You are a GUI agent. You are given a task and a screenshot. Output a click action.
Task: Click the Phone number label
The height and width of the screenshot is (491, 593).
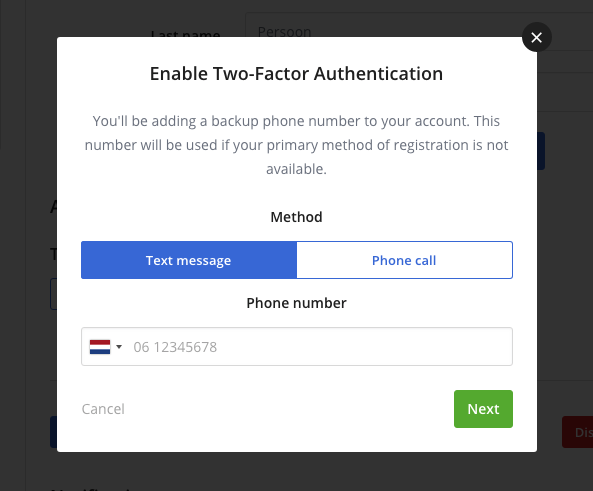[296, 303]
